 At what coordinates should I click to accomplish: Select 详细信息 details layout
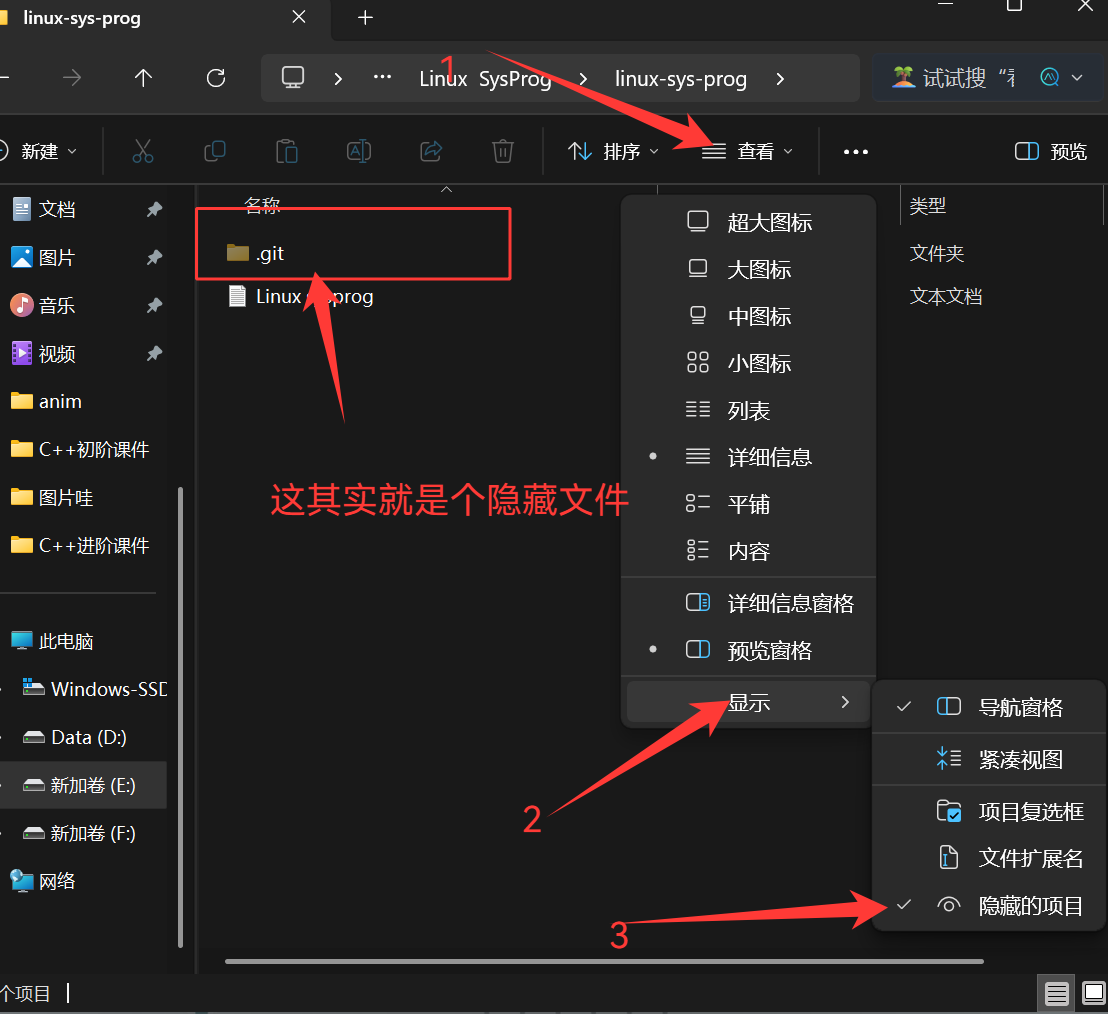pos(748,457)
